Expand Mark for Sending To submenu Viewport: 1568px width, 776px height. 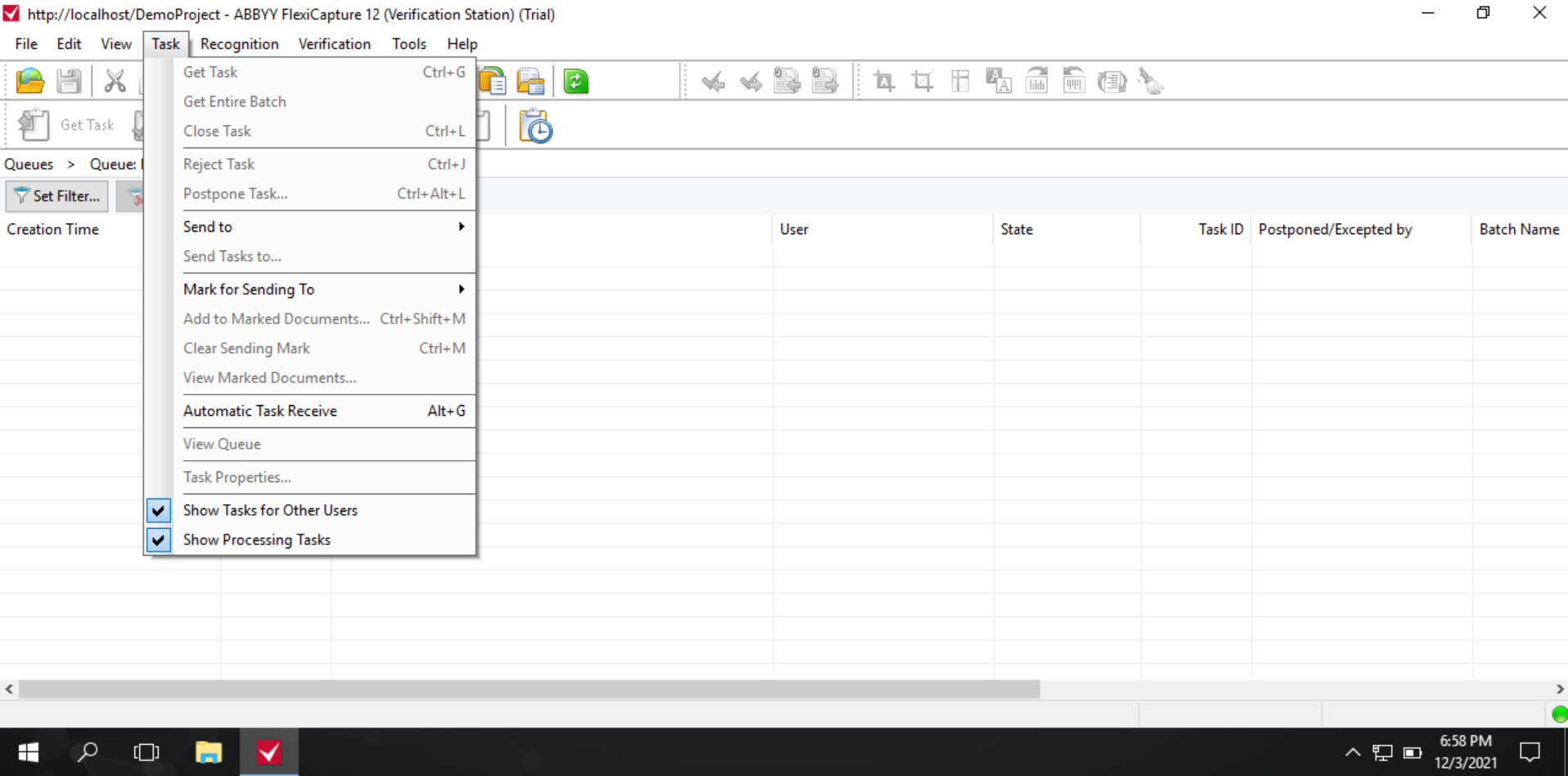pyautogui.click(x=310, y=289)
